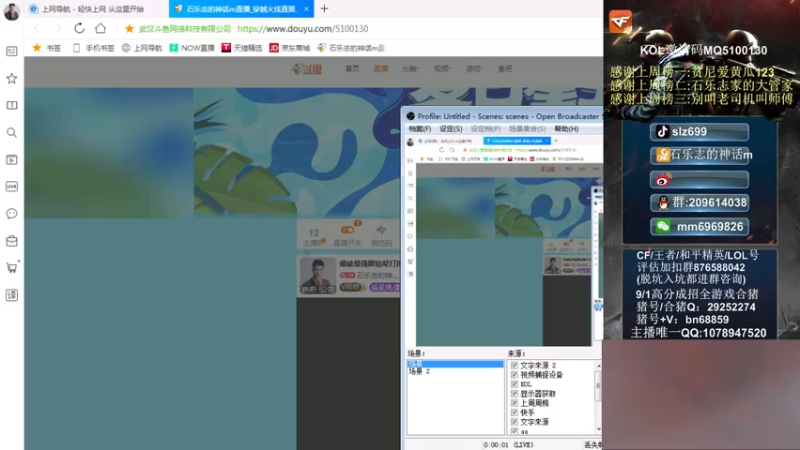Viewport: 800px width, 450px height.
Task: Click the OBS preview canvas
Action: coord(504,241)
